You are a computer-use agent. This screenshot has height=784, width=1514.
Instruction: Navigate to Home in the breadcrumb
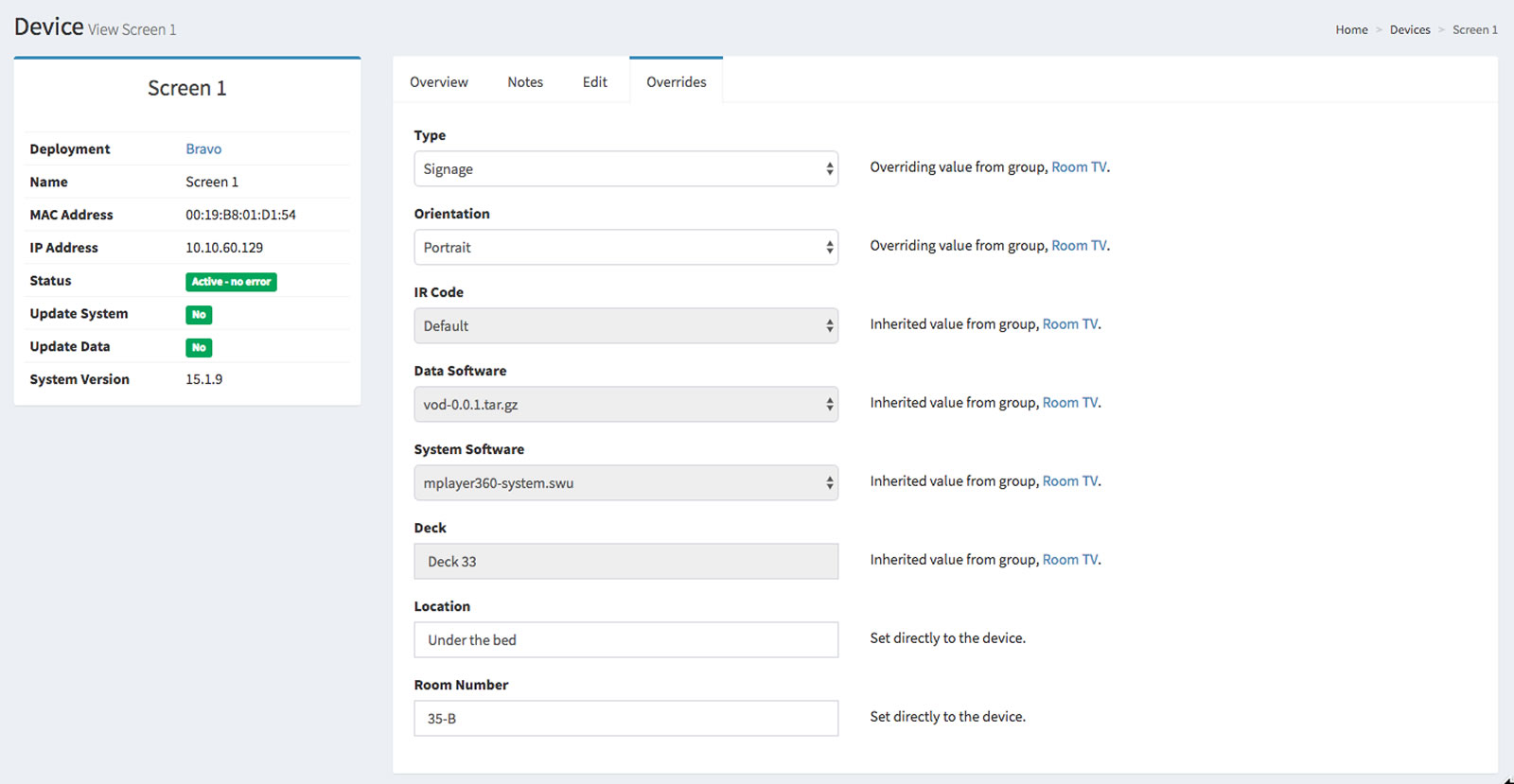1351,30
